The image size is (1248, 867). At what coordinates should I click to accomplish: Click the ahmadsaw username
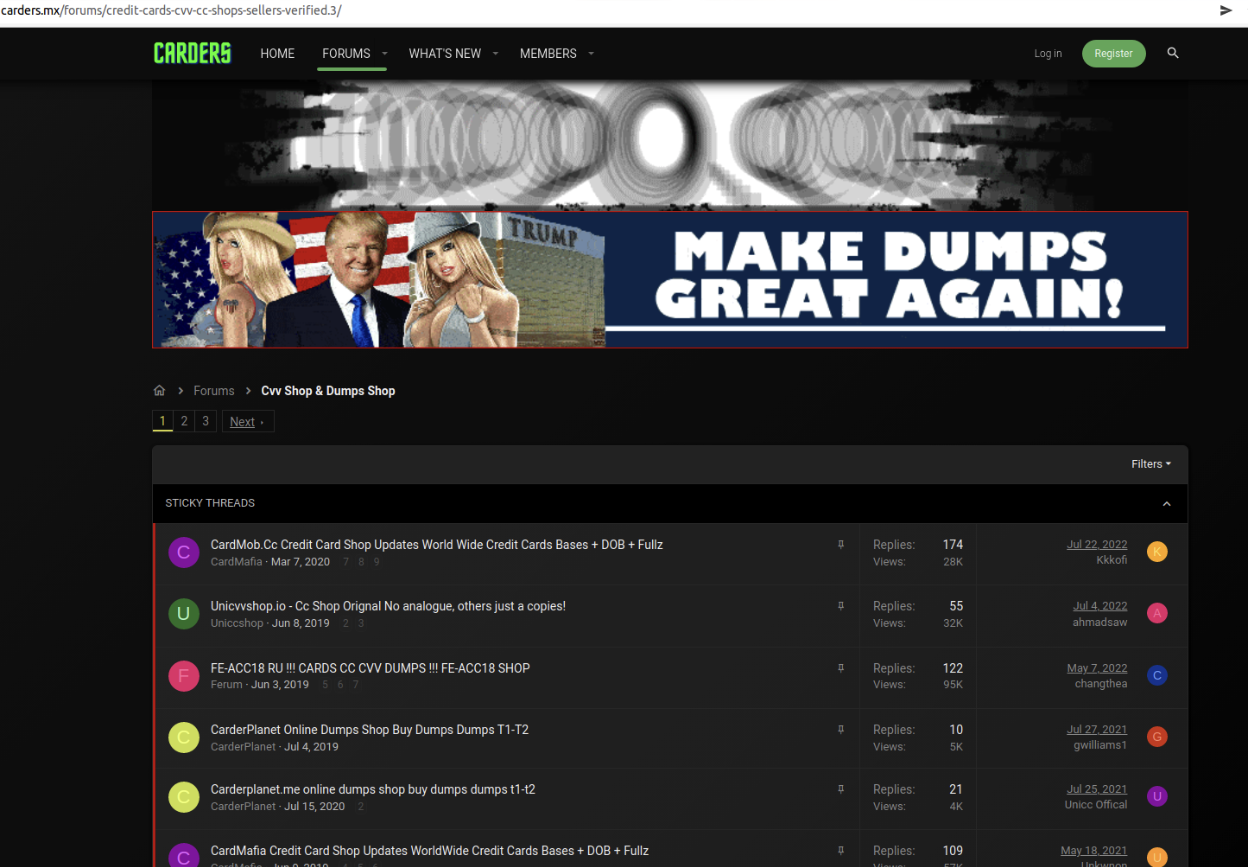click(x=1100, y=622)
